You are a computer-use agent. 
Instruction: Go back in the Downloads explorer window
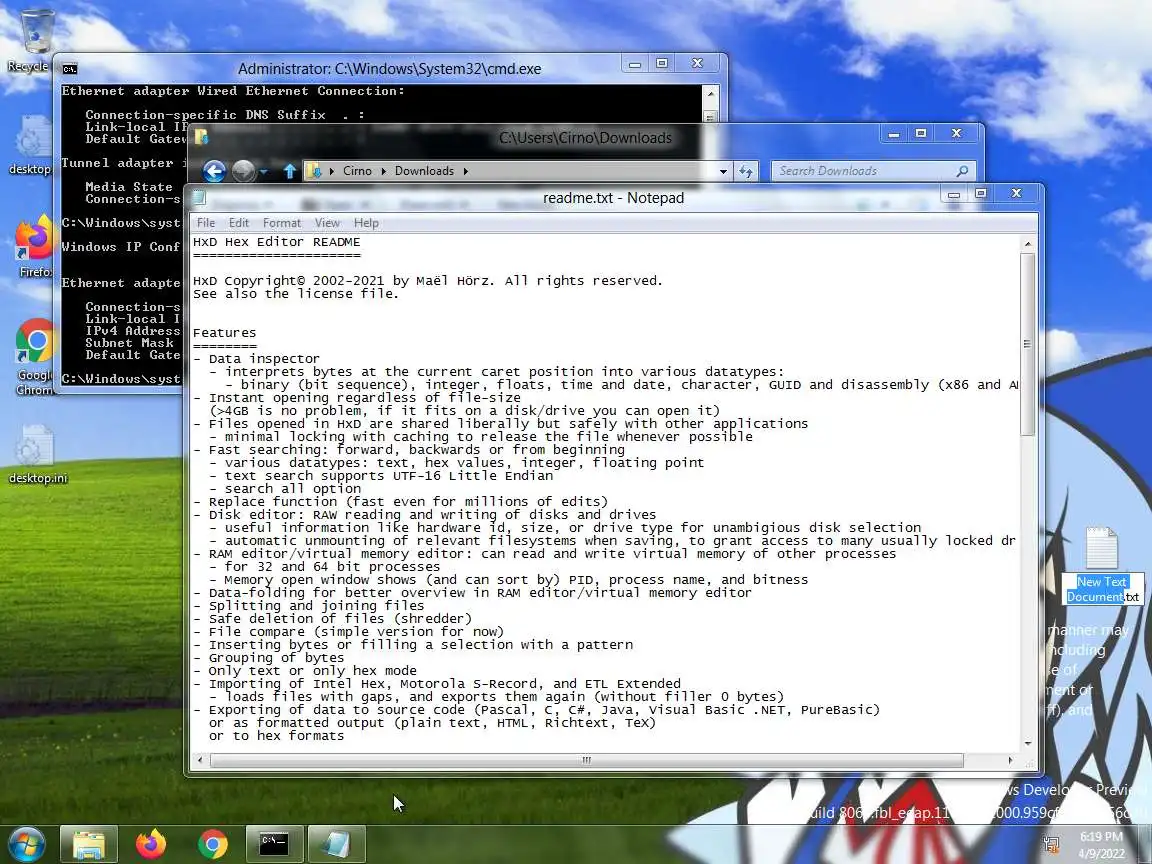pos(214,171)
